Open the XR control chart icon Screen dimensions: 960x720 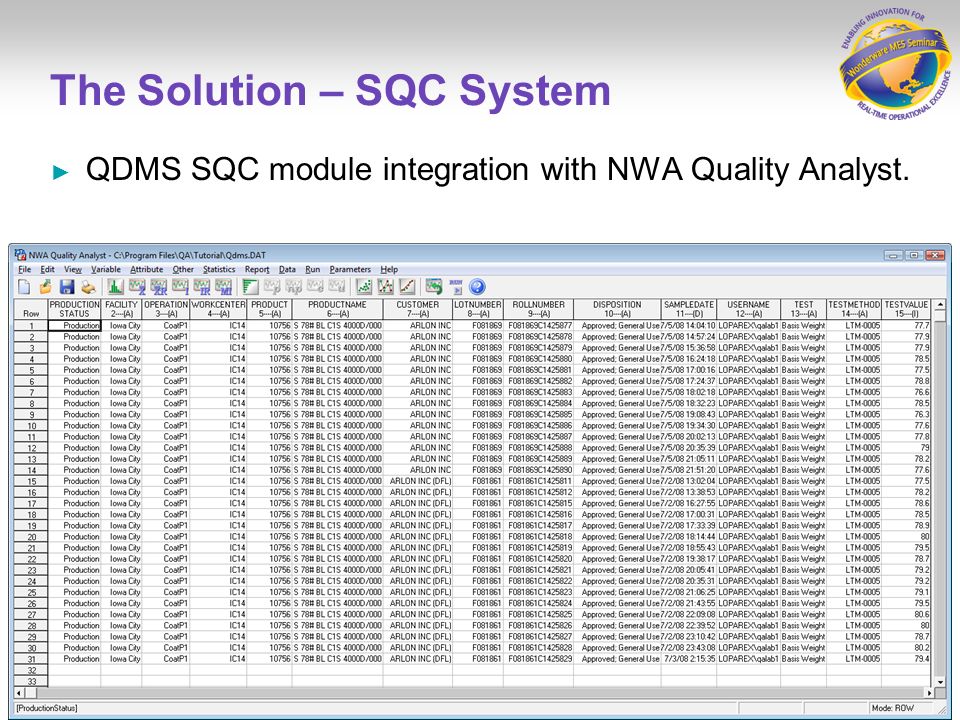click(159, 287)
